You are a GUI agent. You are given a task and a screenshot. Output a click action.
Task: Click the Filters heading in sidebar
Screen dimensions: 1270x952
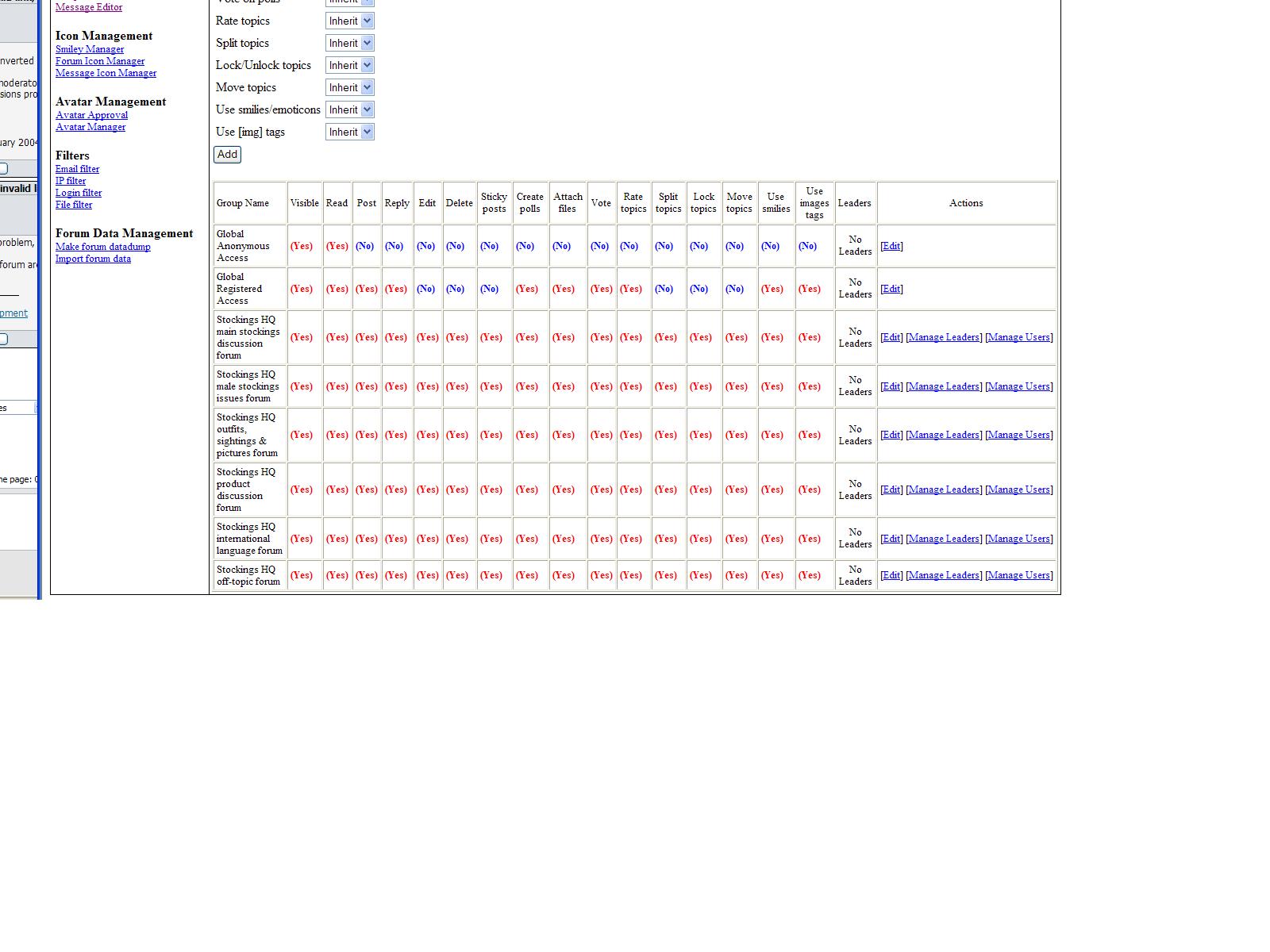[x=72, y=155]
